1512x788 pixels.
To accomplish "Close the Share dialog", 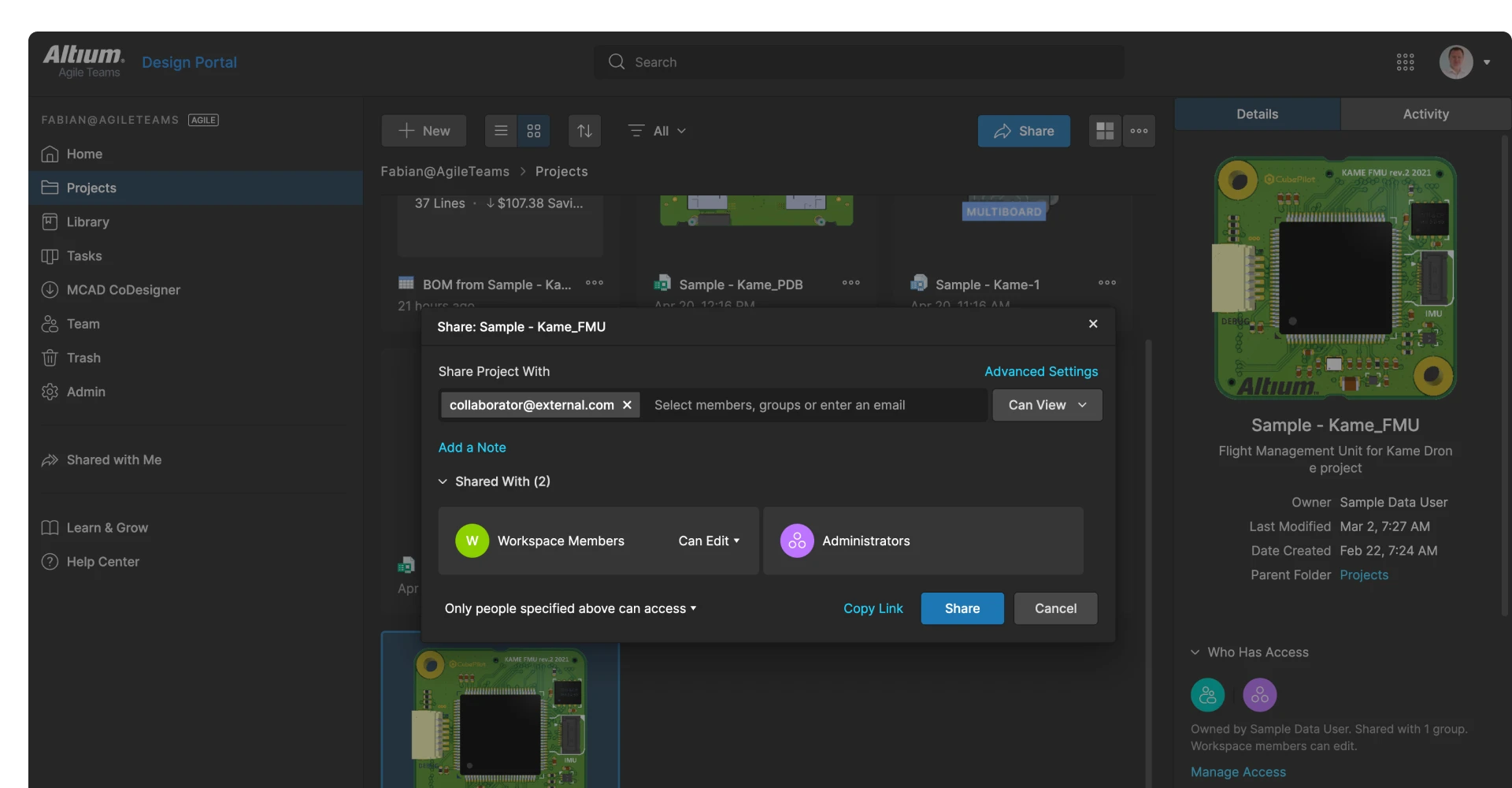I will pyautogui.click(x=1093, y=324).
